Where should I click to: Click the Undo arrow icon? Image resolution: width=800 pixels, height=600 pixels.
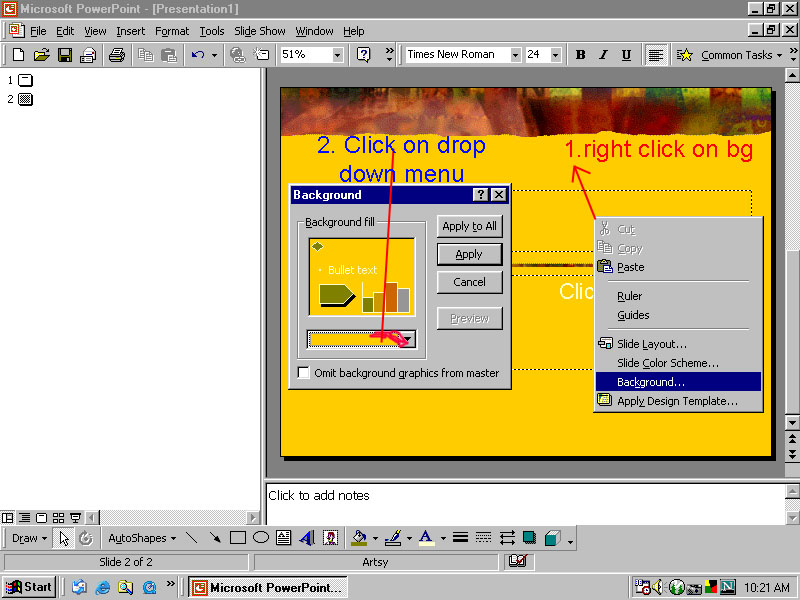click(198, 55)
